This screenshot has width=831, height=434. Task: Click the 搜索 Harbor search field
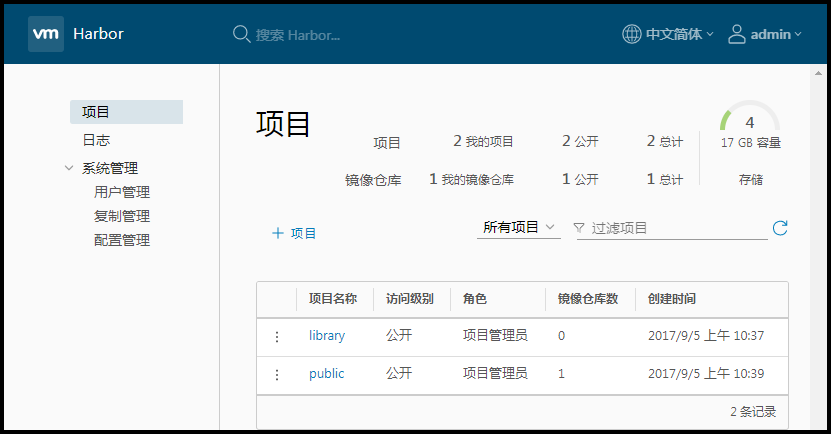(x=298, y=36)
